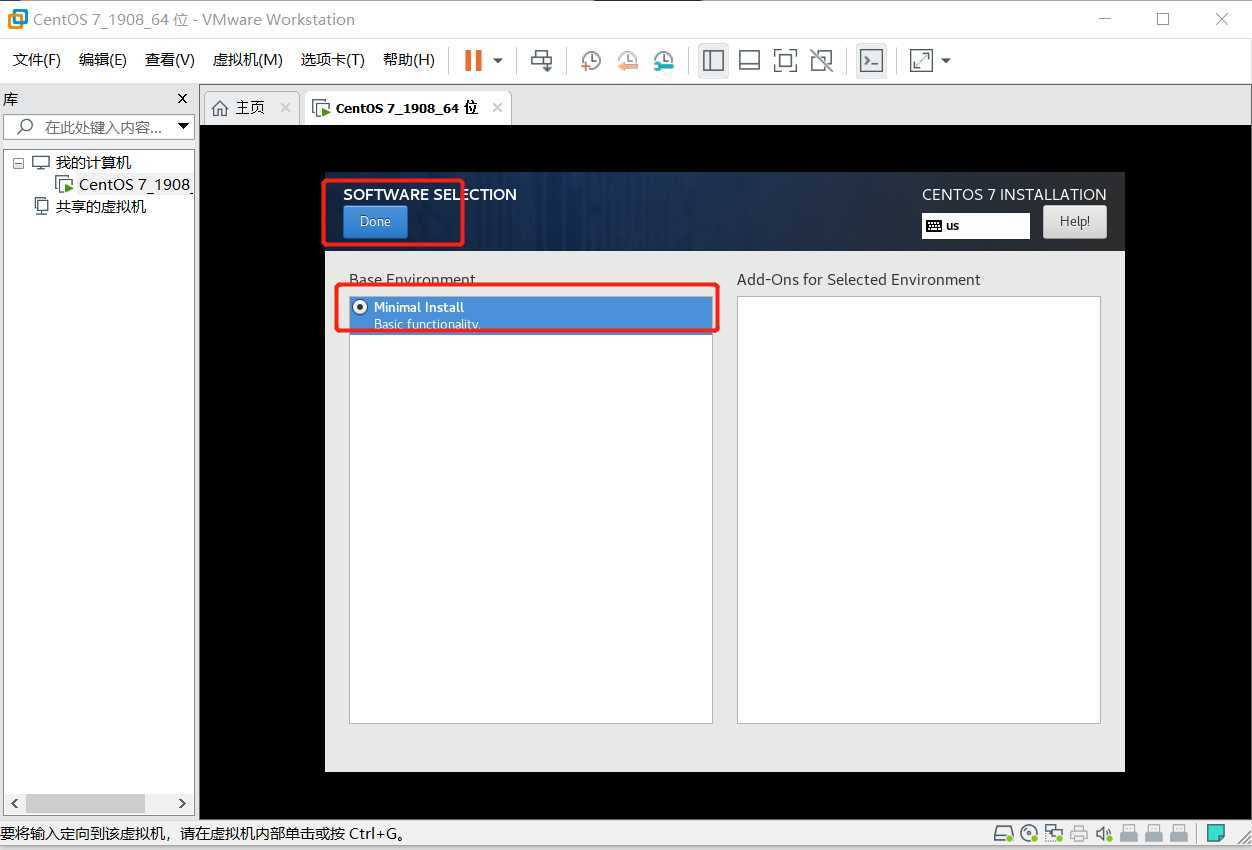Show the console view
Viewport: 1252px width, 850px height.
871,61
